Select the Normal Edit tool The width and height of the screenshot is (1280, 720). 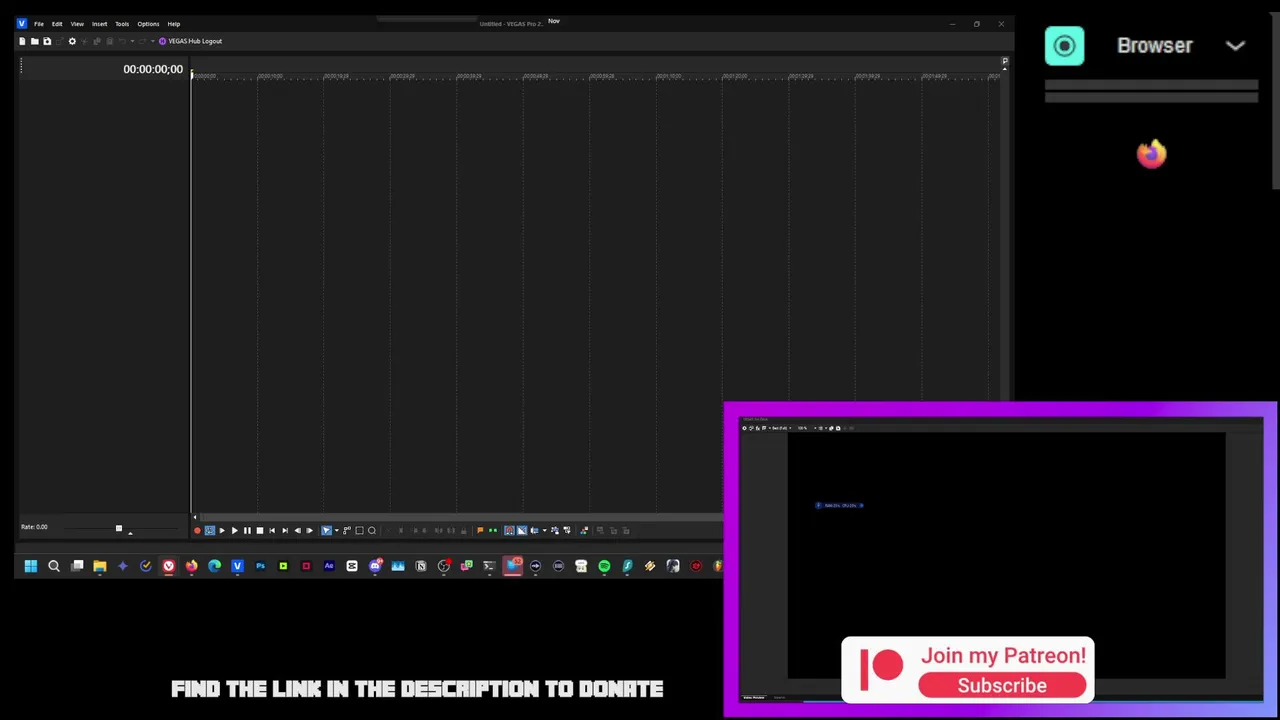click(326, 530)
